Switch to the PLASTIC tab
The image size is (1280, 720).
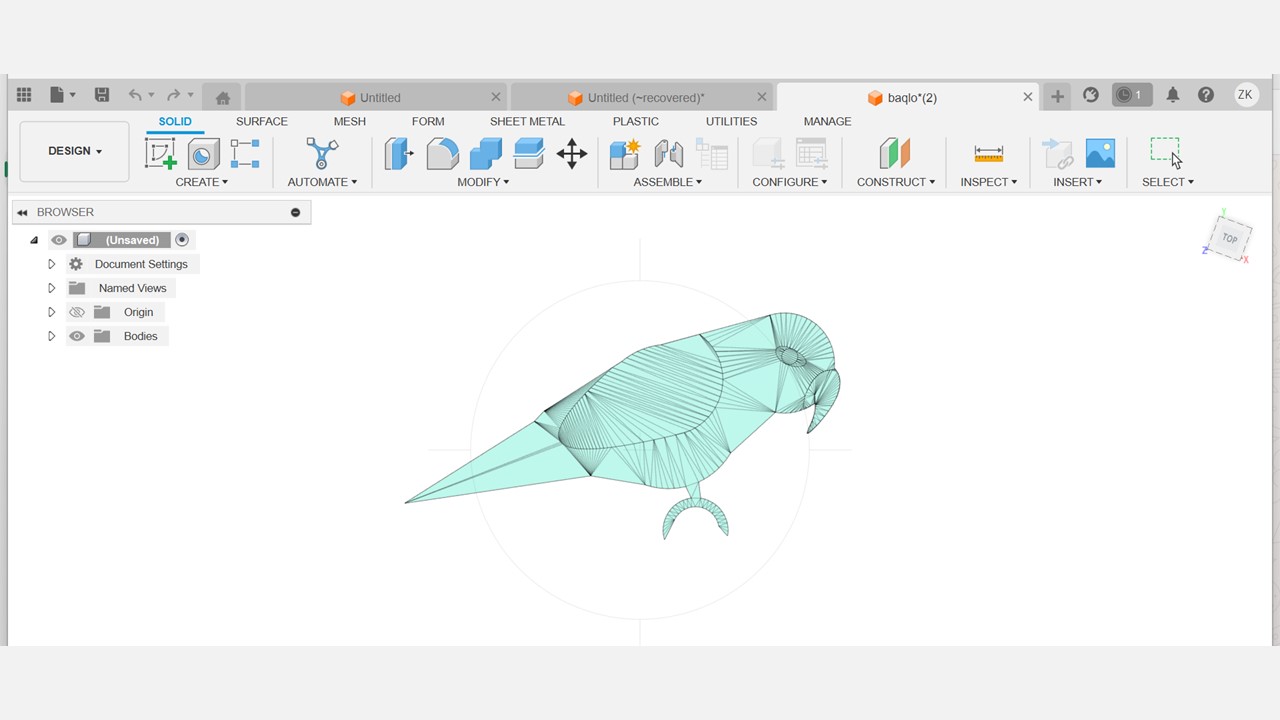click(636, 121)
